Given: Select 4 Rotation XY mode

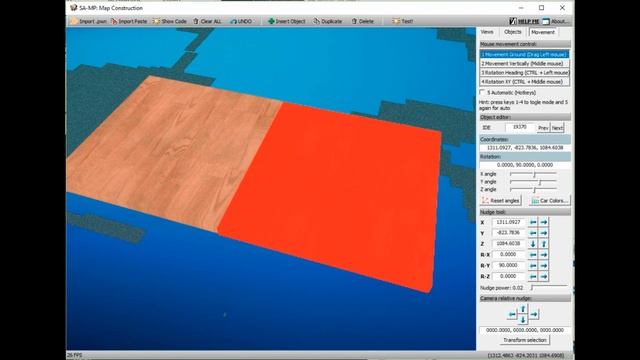Looking at the screenshot, I should coord(524,81).
